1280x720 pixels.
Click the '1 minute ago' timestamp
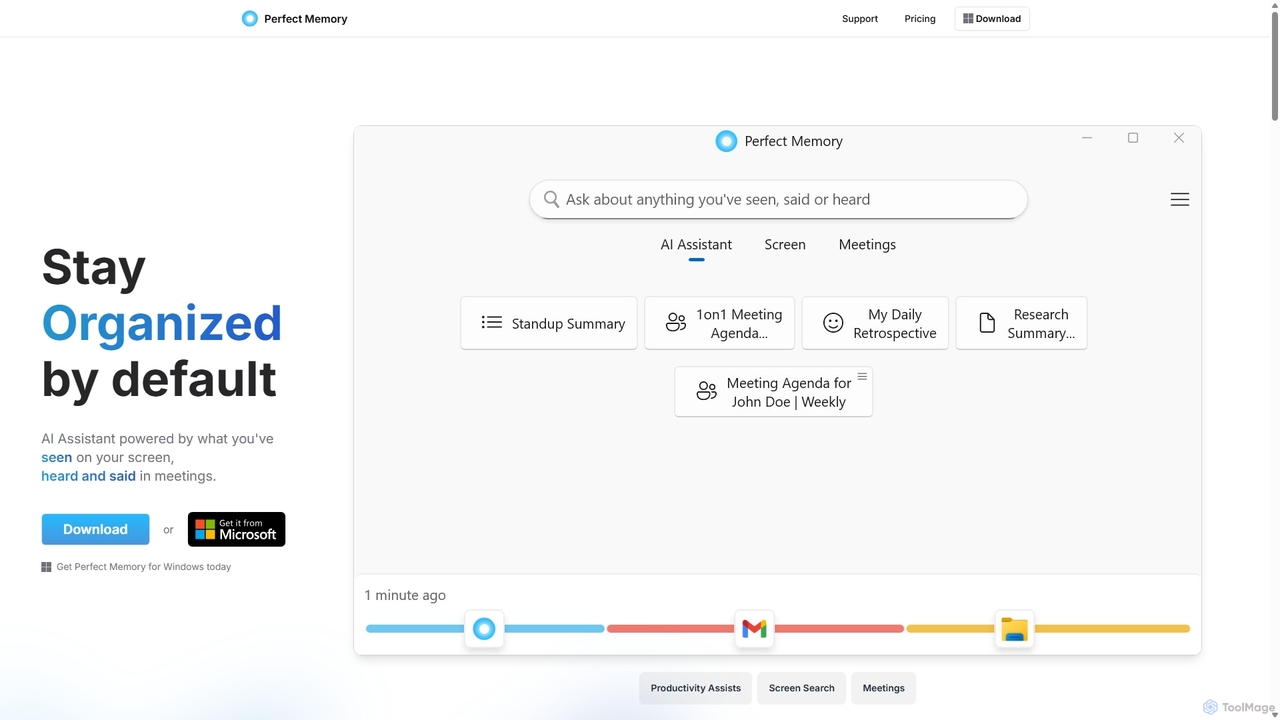click(x=405, y=595)
